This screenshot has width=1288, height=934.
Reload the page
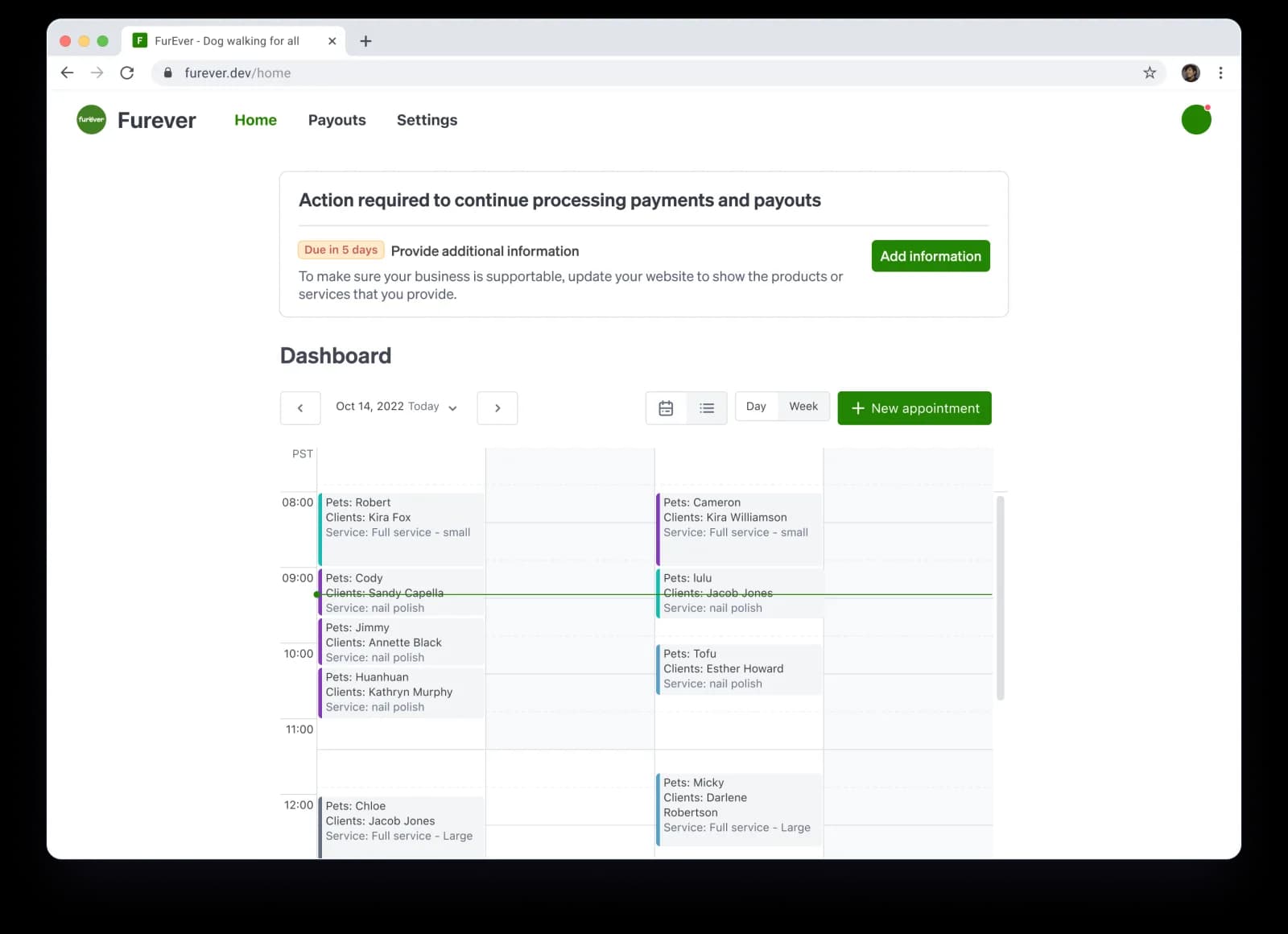pyautogui.click(x=127, y=72)
